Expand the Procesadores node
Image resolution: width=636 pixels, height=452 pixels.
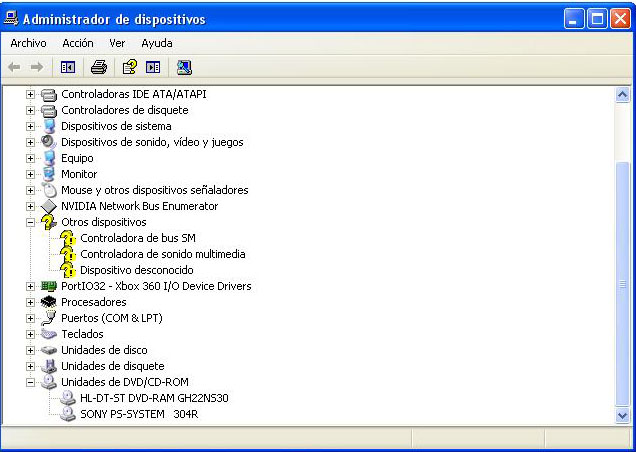tap(30, 302)
